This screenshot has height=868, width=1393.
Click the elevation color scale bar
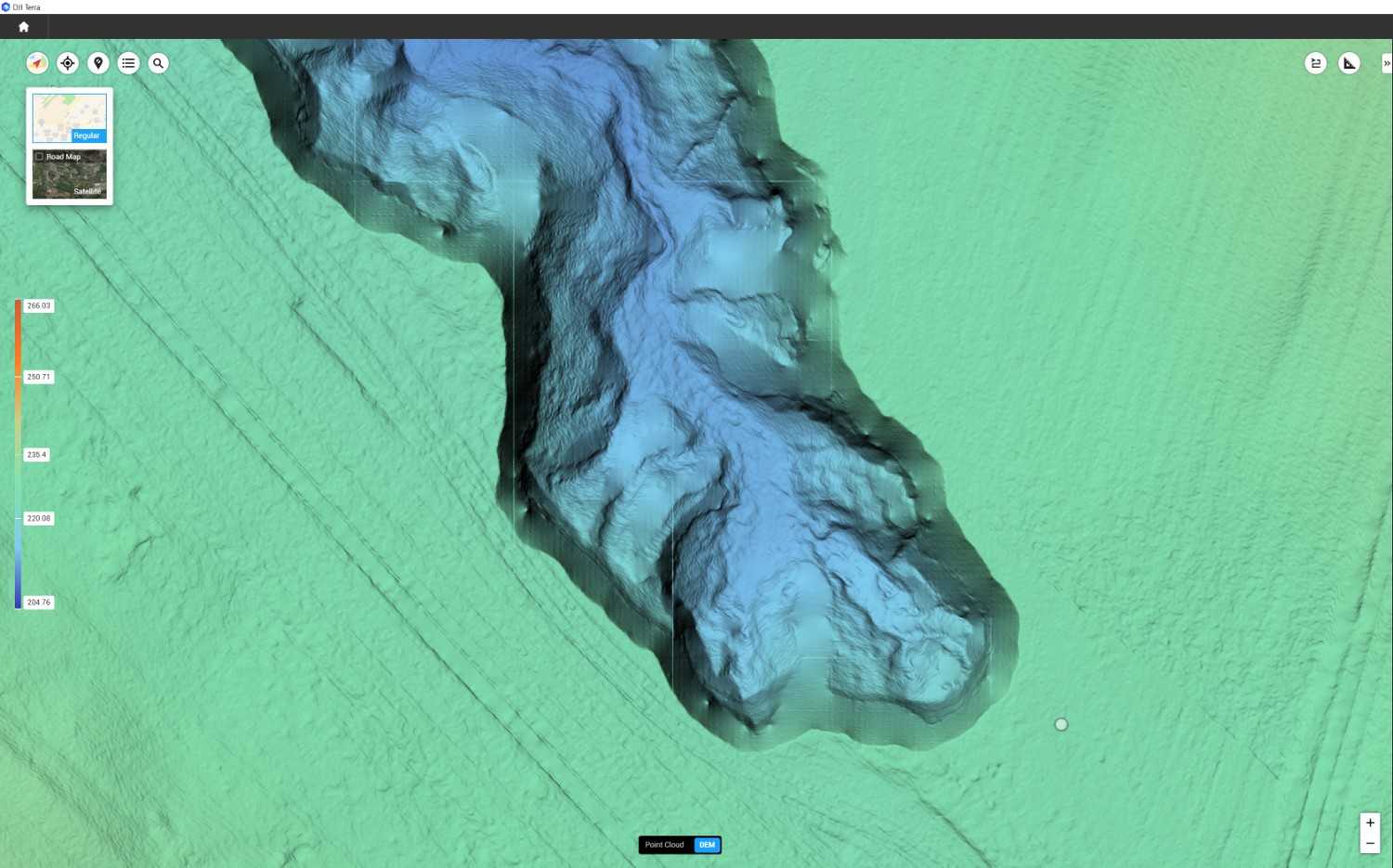point(18,454)
